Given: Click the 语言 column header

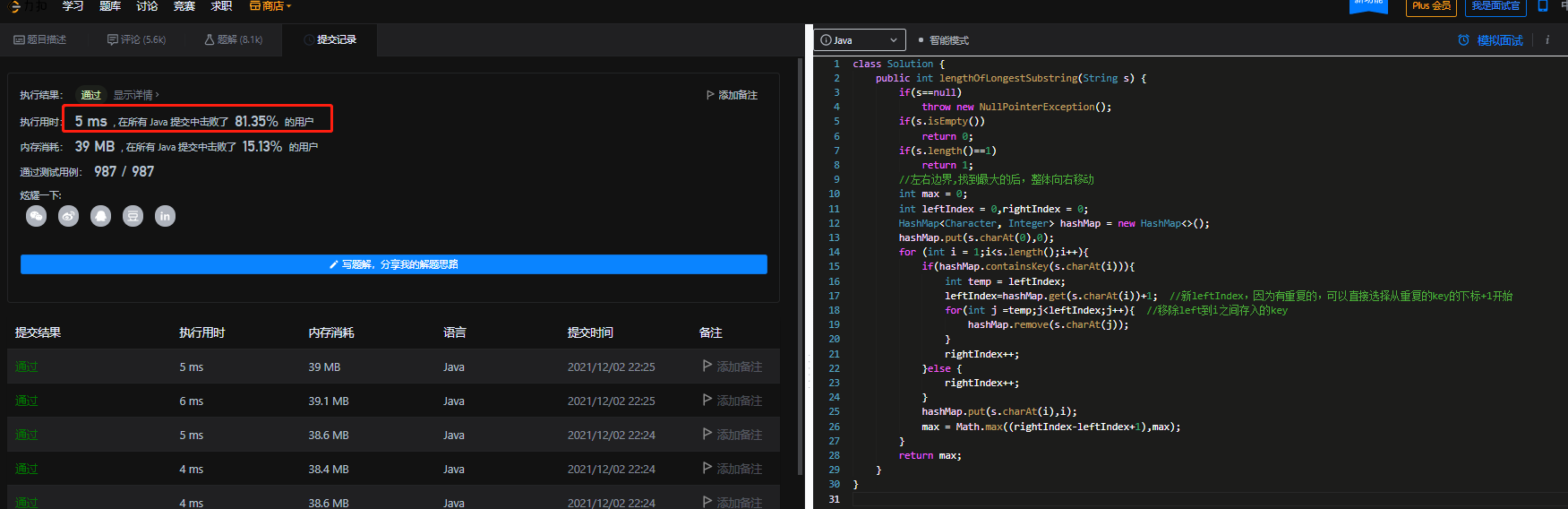Looking at the screenshot, I should 455,332.
